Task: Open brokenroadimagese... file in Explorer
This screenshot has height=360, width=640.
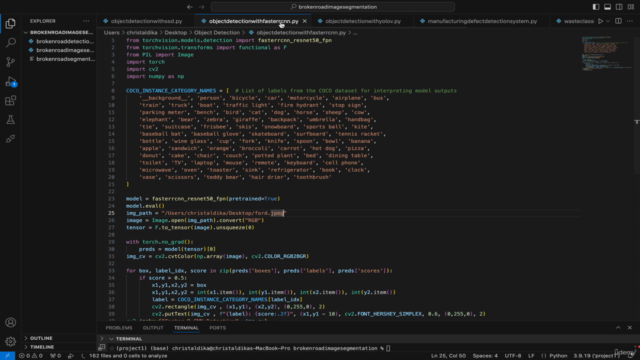Action: 60,50
